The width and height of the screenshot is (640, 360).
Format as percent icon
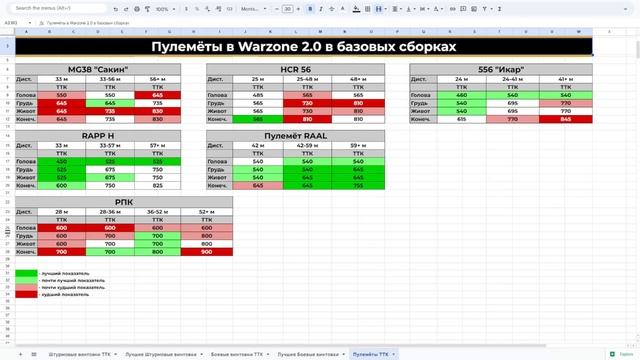pyautogui.click(x=197, y=9)
